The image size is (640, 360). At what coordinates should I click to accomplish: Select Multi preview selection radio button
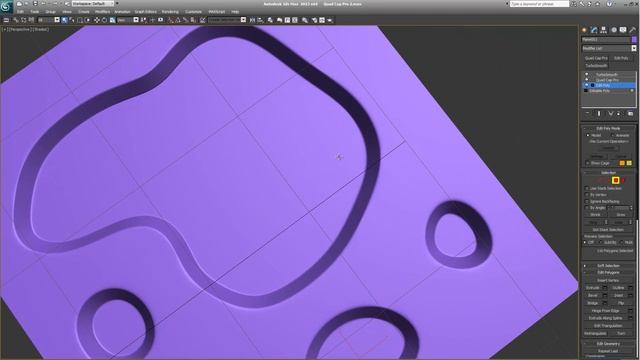pos(621,242)
